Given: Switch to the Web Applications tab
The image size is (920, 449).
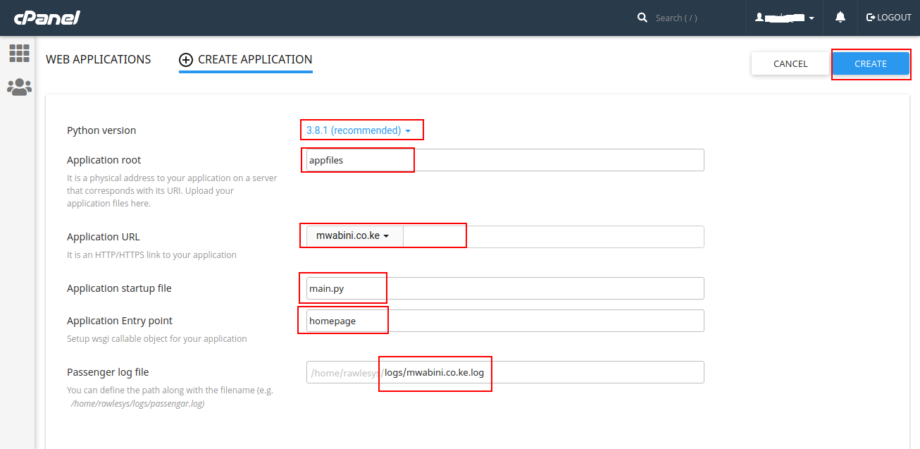Looking at the screenshot, I should (x=98, y=60).
